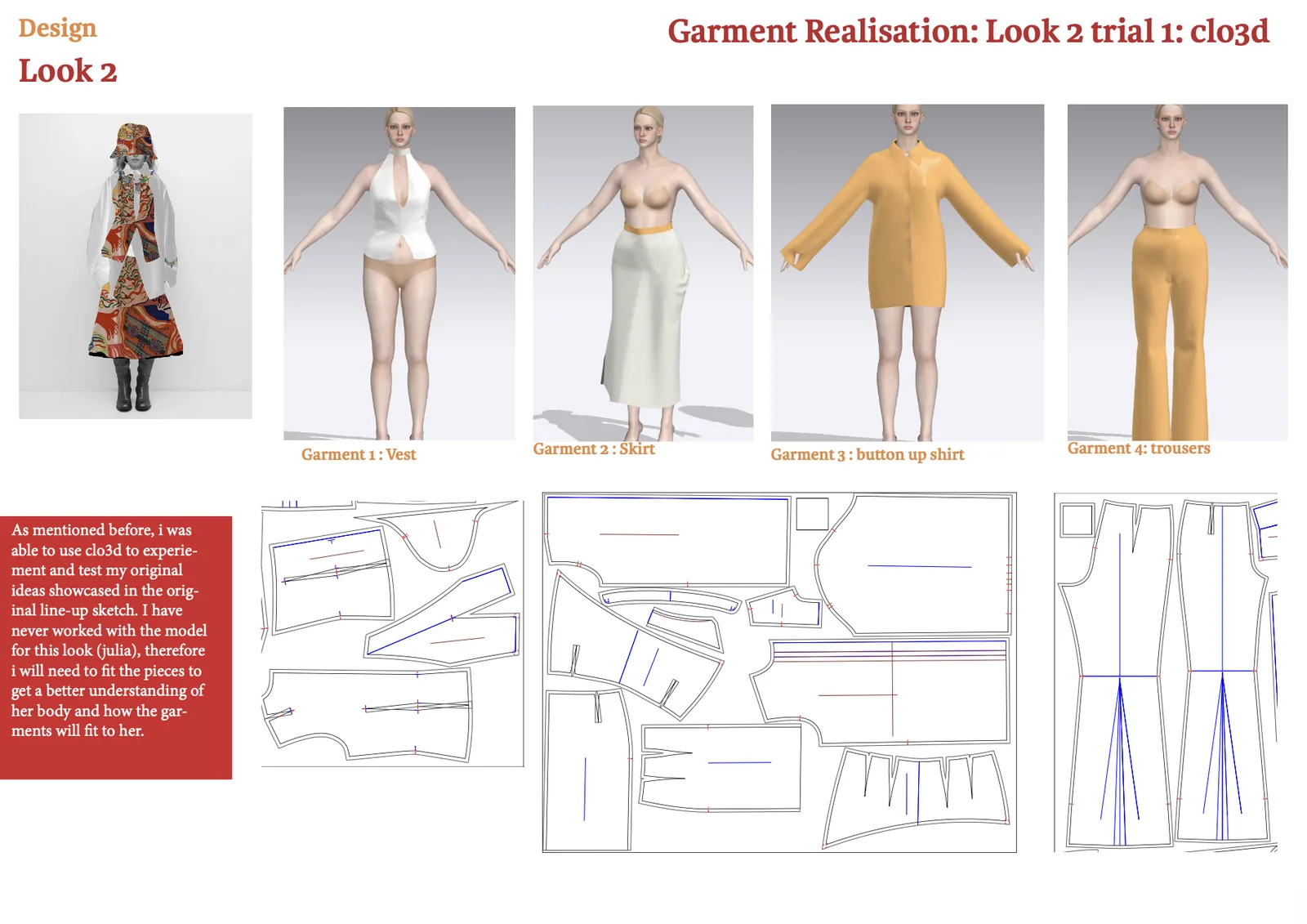This screenshot has width=1307, height=924.
Task: Select the yellow trousers 3D render
Action: point(1177,272)
